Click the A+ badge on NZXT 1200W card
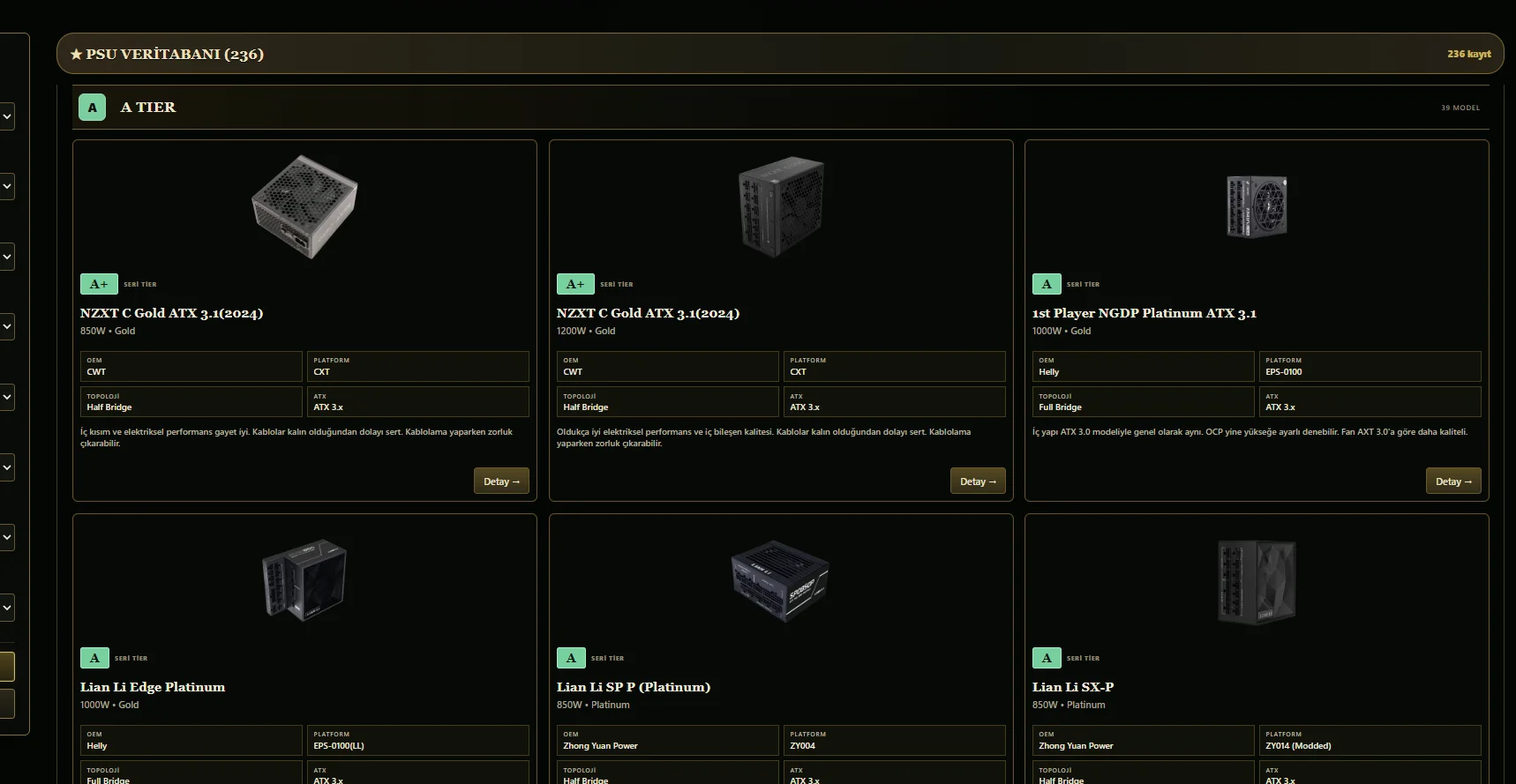 575,284
